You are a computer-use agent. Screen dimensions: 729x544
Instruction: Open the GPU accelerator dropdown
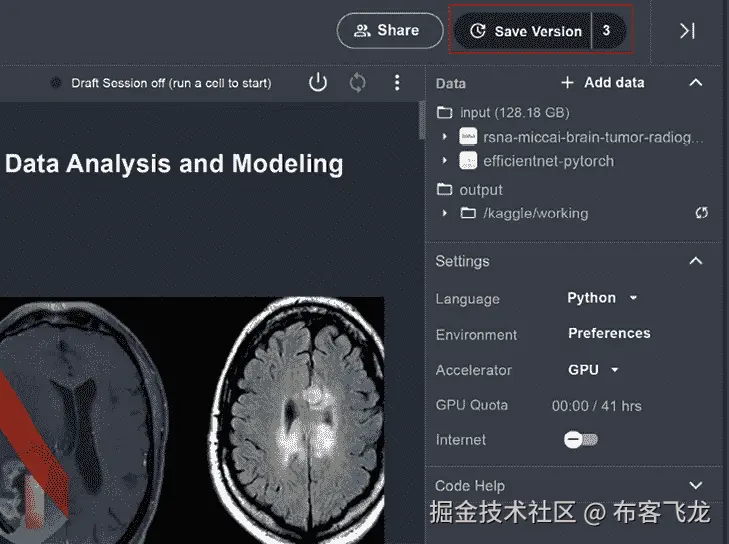click(593, 370)
